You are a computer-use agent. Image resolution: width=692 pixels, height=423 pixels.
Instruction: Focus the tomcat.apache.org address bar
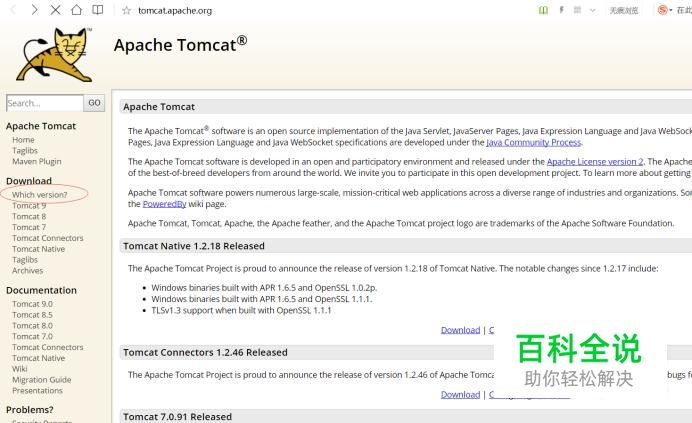[175, 11]
